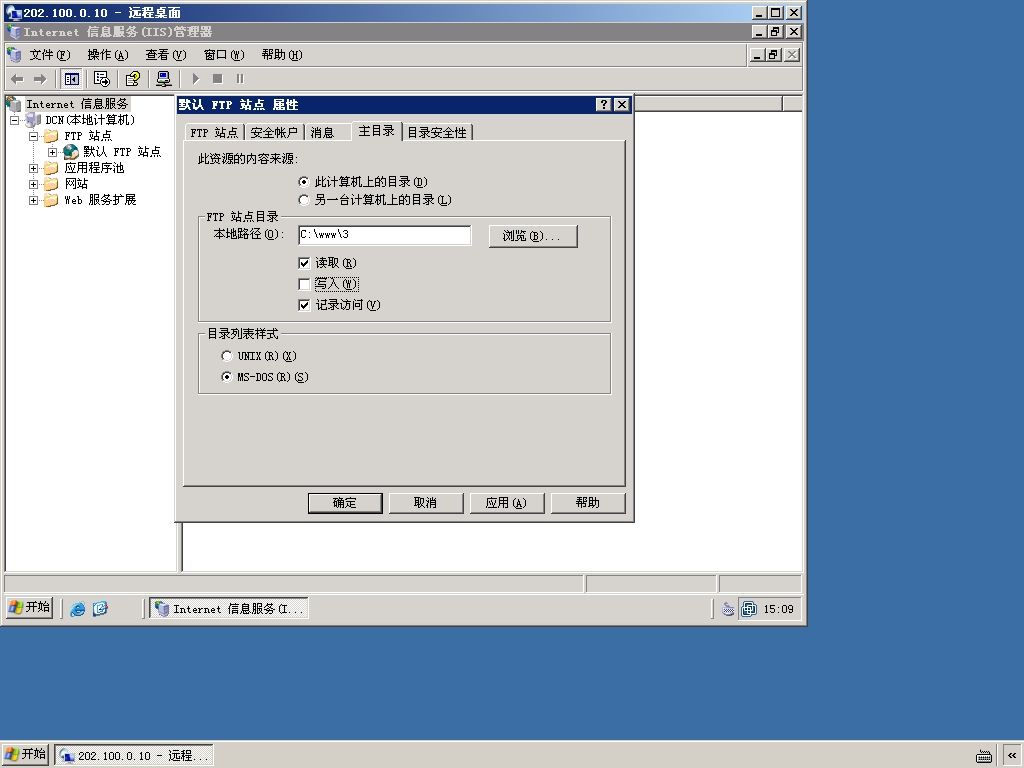Viewport: 1024px width, 768px height.
Task: Click the 202.100.0.10 远程 taskbar button
Action: (134, 756)
